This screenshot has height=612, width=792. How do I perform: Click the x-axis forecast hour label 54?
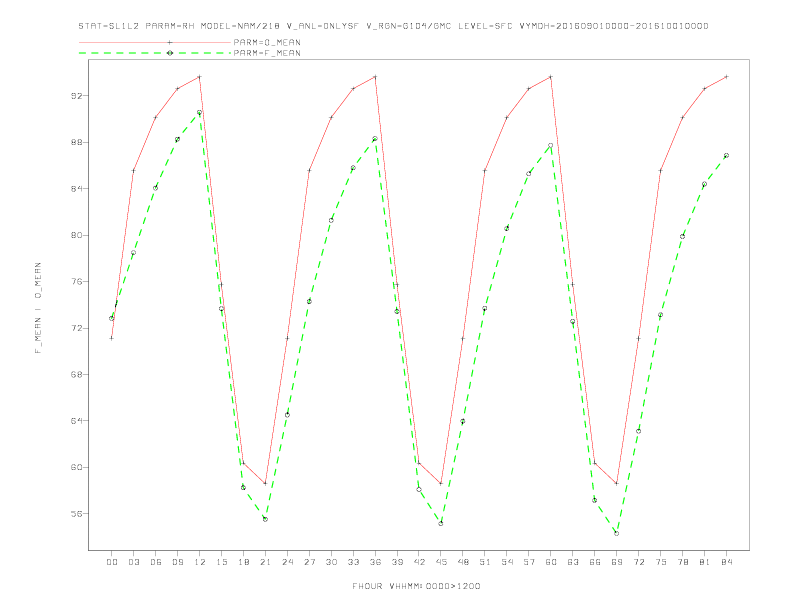point(507,562)
